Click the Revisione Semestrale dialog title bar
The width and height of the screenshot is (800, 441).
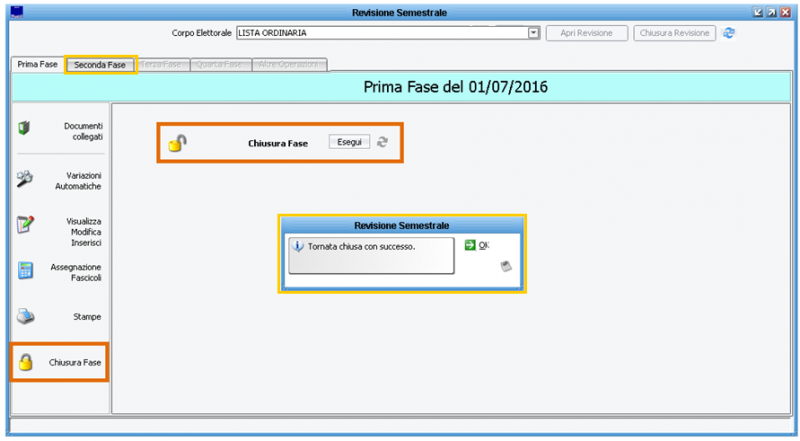[x=402, y=225]
